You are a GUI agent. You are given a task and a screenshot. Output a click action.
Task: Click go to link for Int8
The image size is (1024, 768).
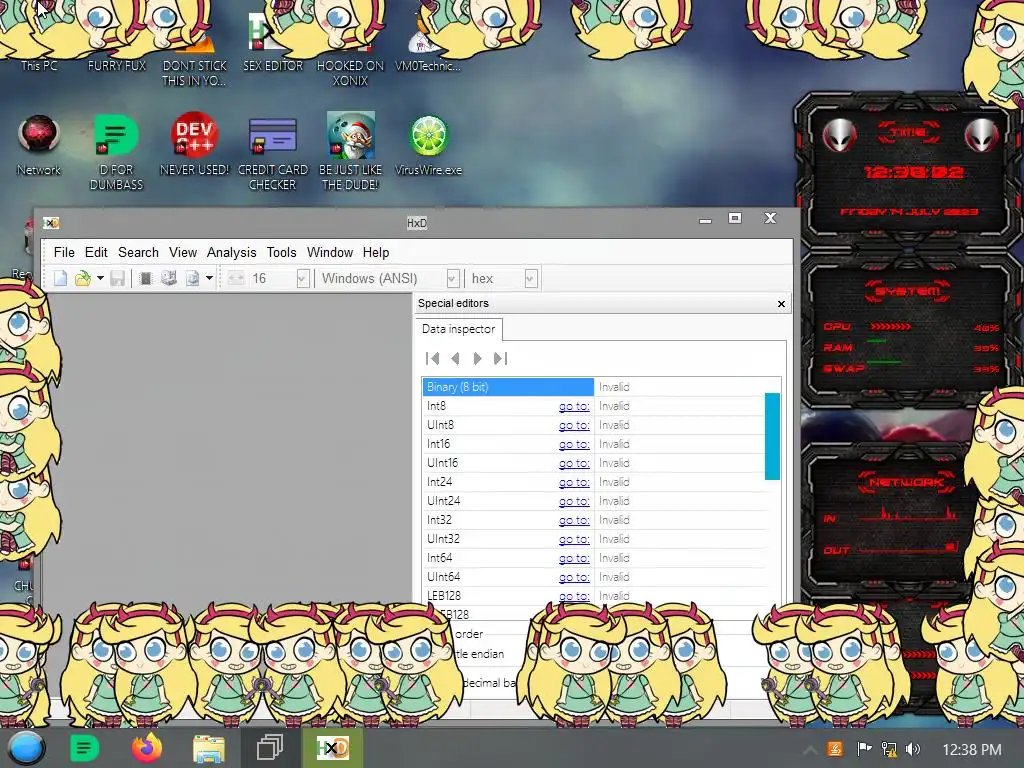pos(574,406)
